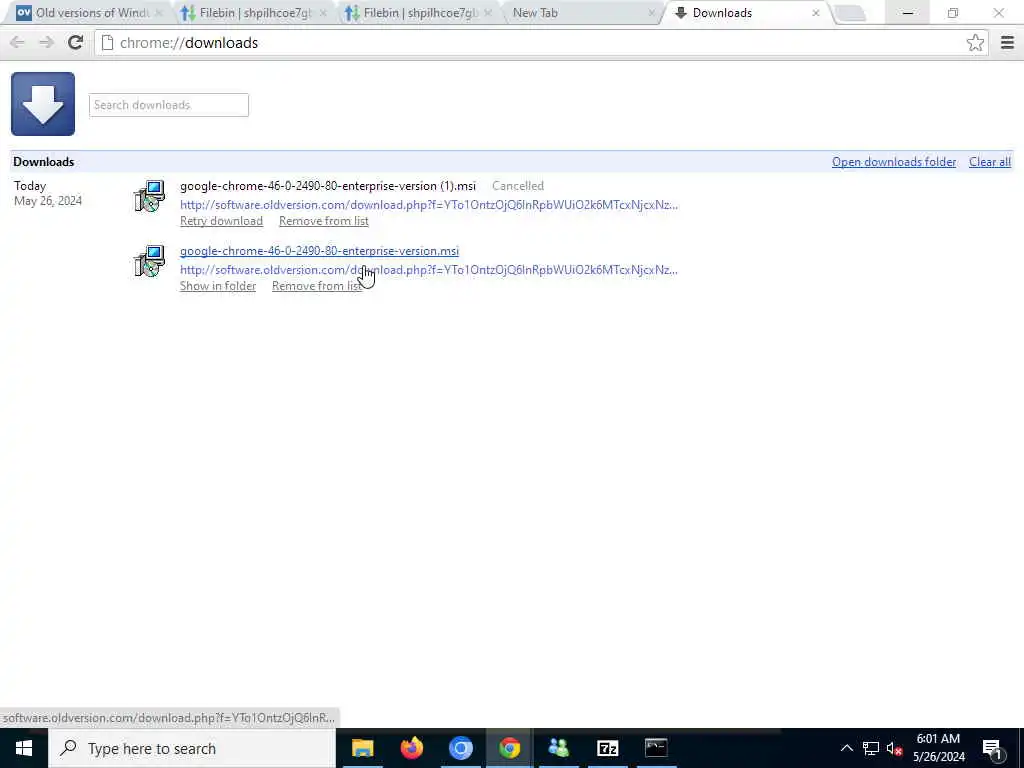1024x768 pixels.
Task: Launch Firefox from the taskbar
Action: 411,748
